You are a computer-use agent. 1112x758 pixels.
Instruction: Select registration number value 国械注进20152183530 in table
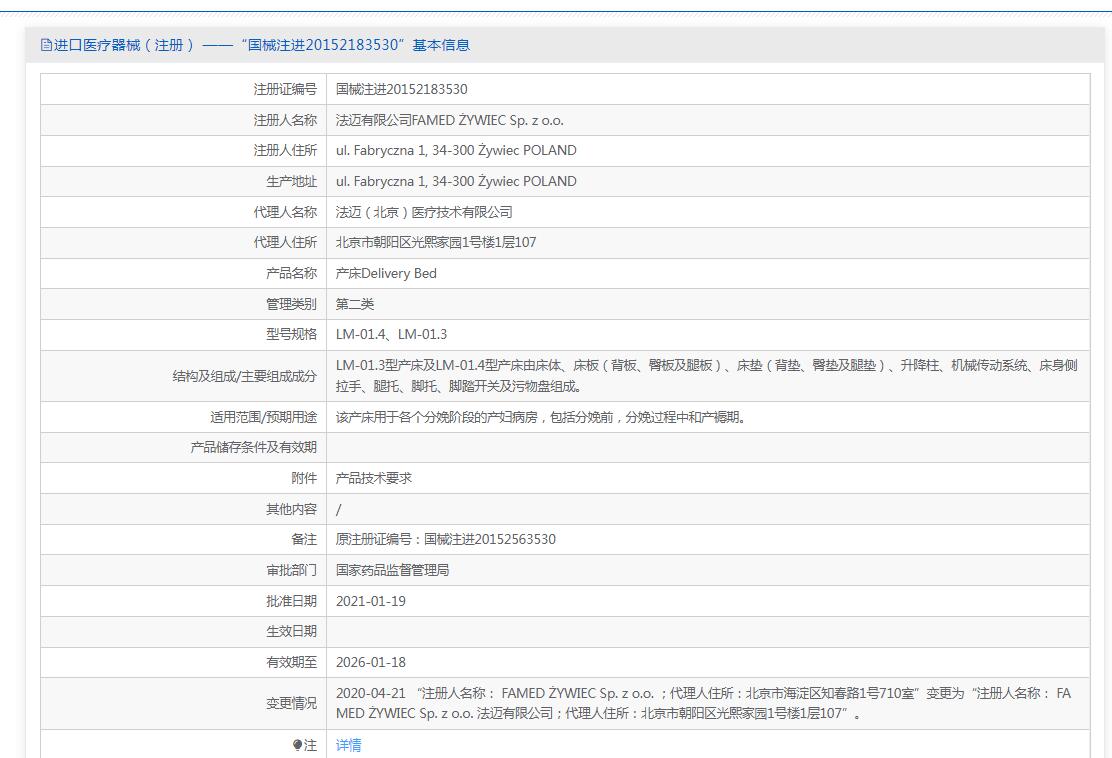401,89
